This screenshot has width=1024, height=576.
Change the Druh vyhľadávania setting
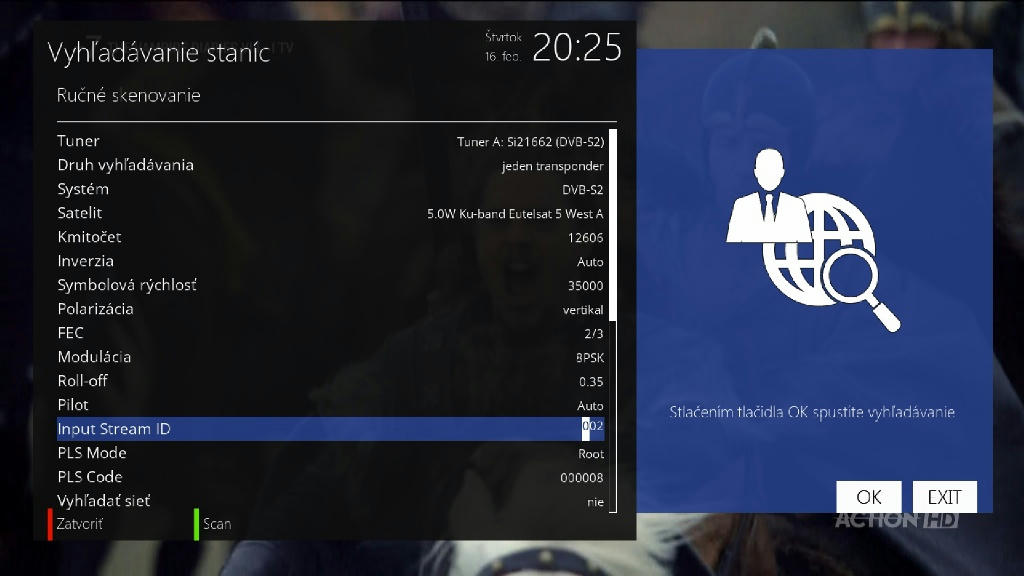[x=330, y=165]
